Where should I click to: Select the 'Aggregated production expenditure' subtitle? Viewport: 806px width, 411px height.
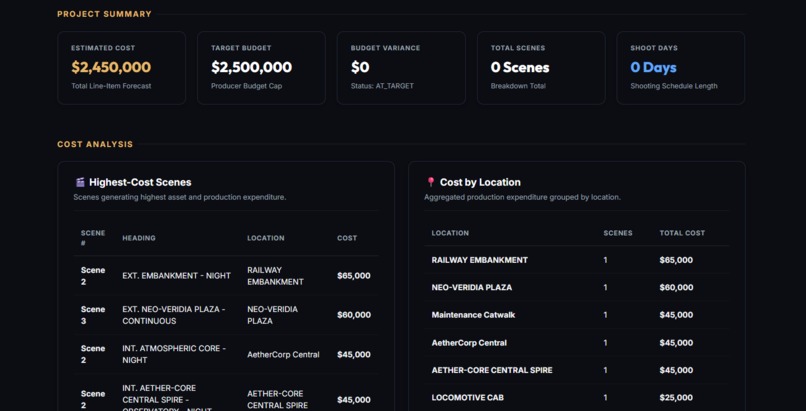522,197
